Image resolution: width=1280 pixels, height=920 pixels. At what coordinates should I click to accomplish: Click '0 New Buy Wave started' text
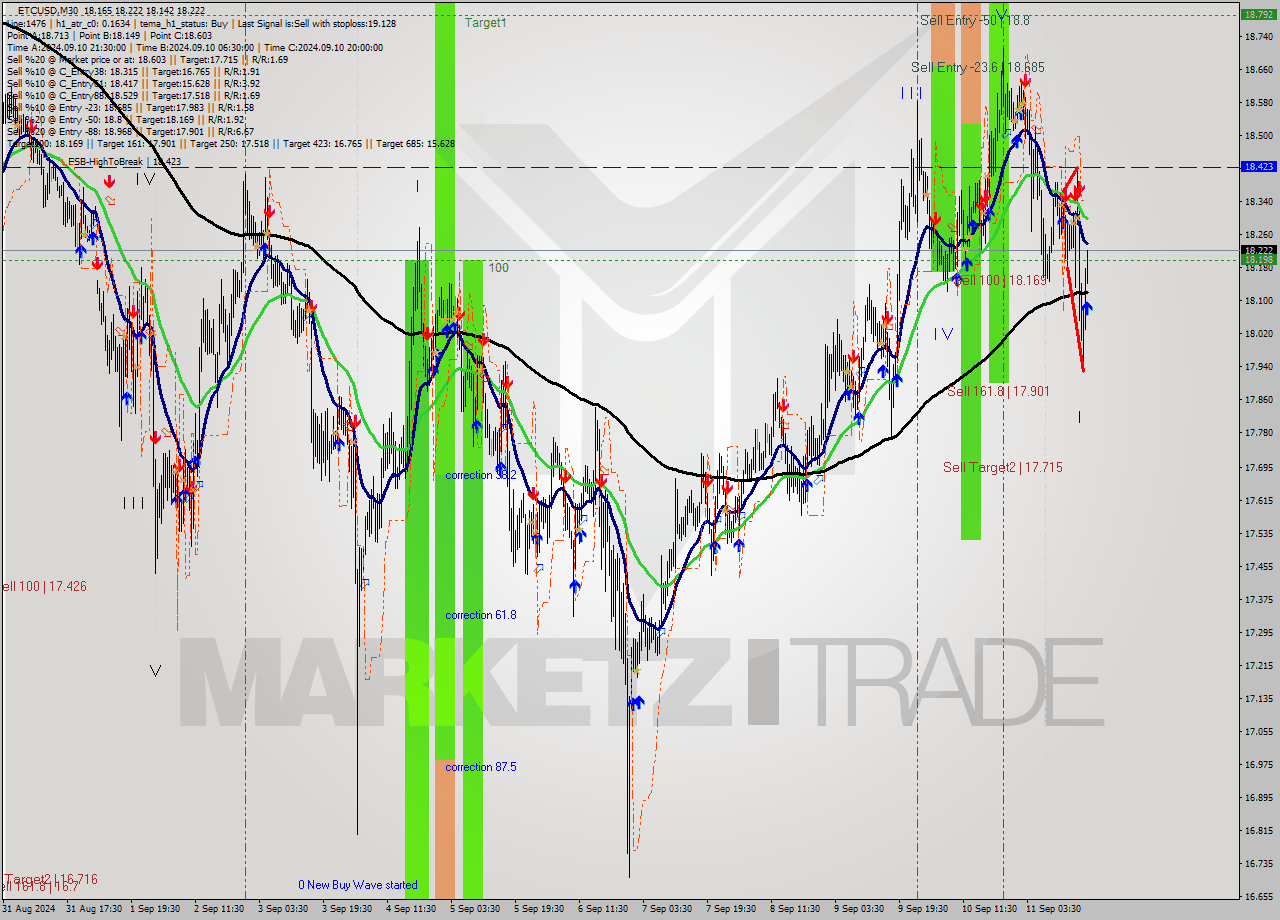(358, 885)
